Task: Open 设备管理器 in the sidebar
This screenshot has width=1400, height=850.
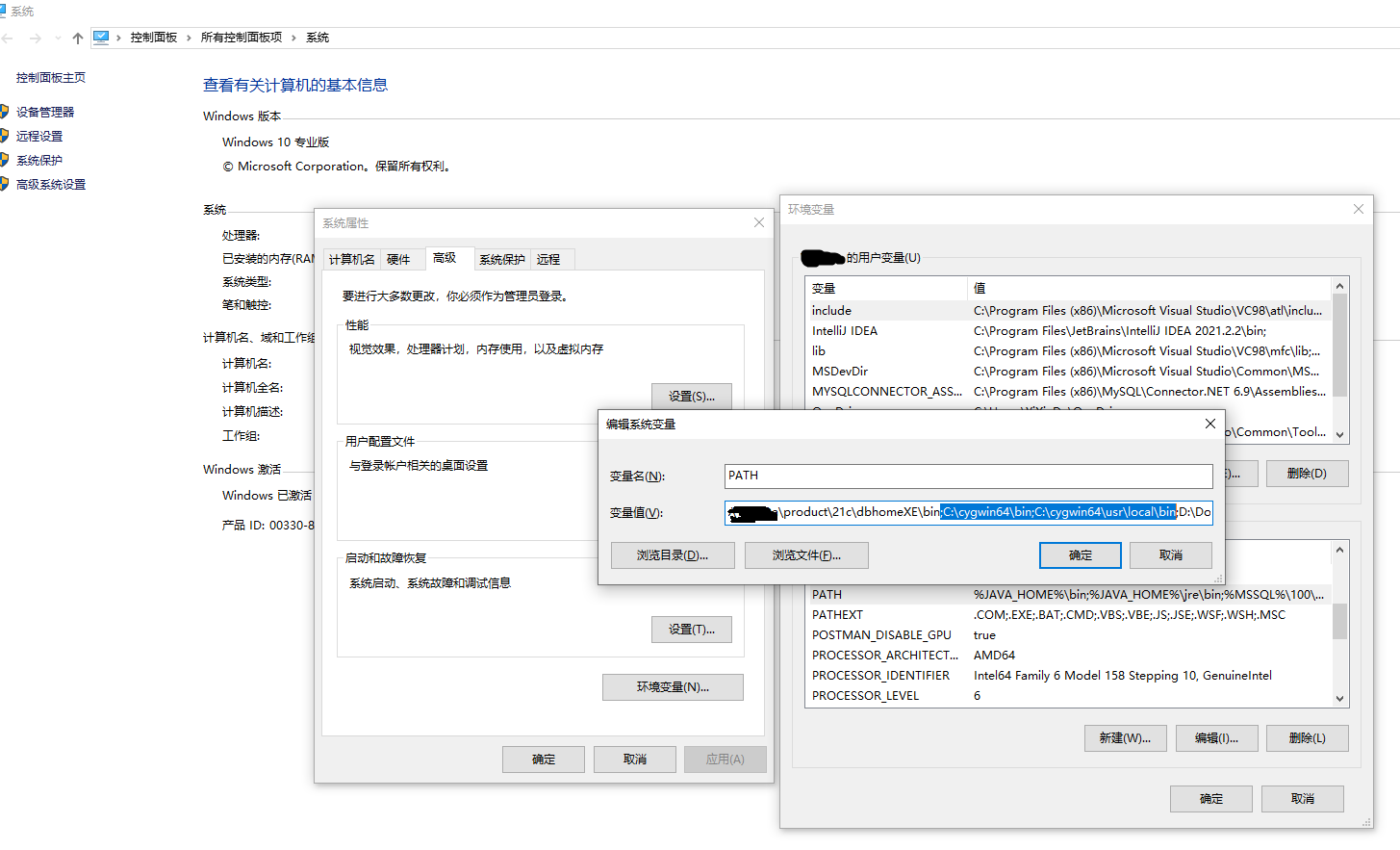Action: point(45,112)
